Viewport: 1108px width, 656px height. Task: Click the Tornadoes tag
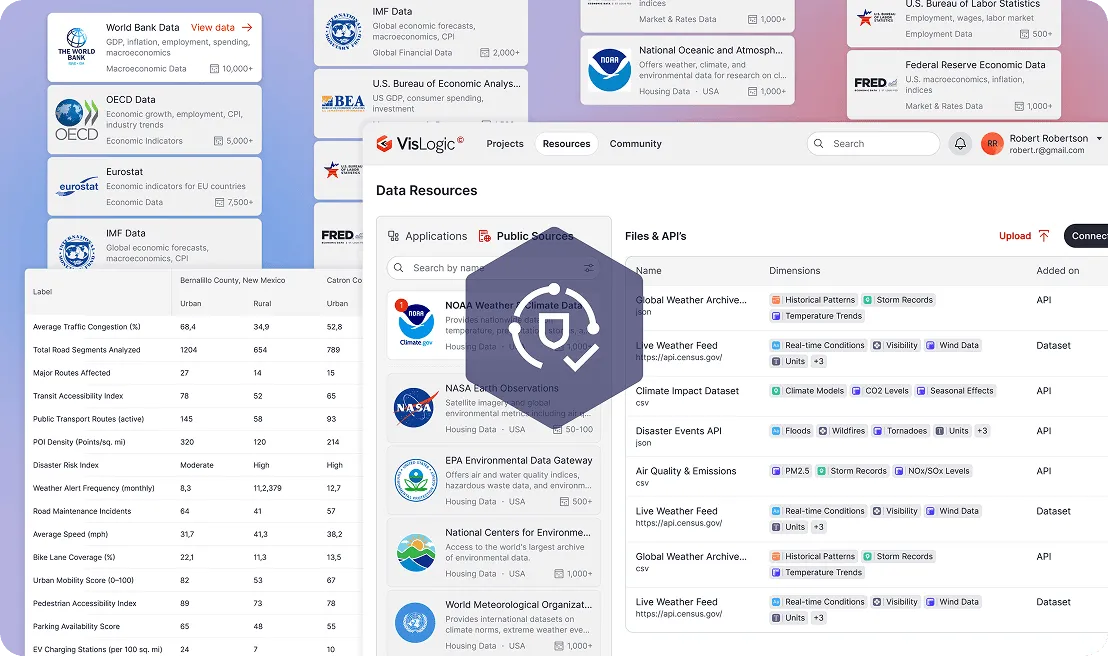(x=900, y=430)
